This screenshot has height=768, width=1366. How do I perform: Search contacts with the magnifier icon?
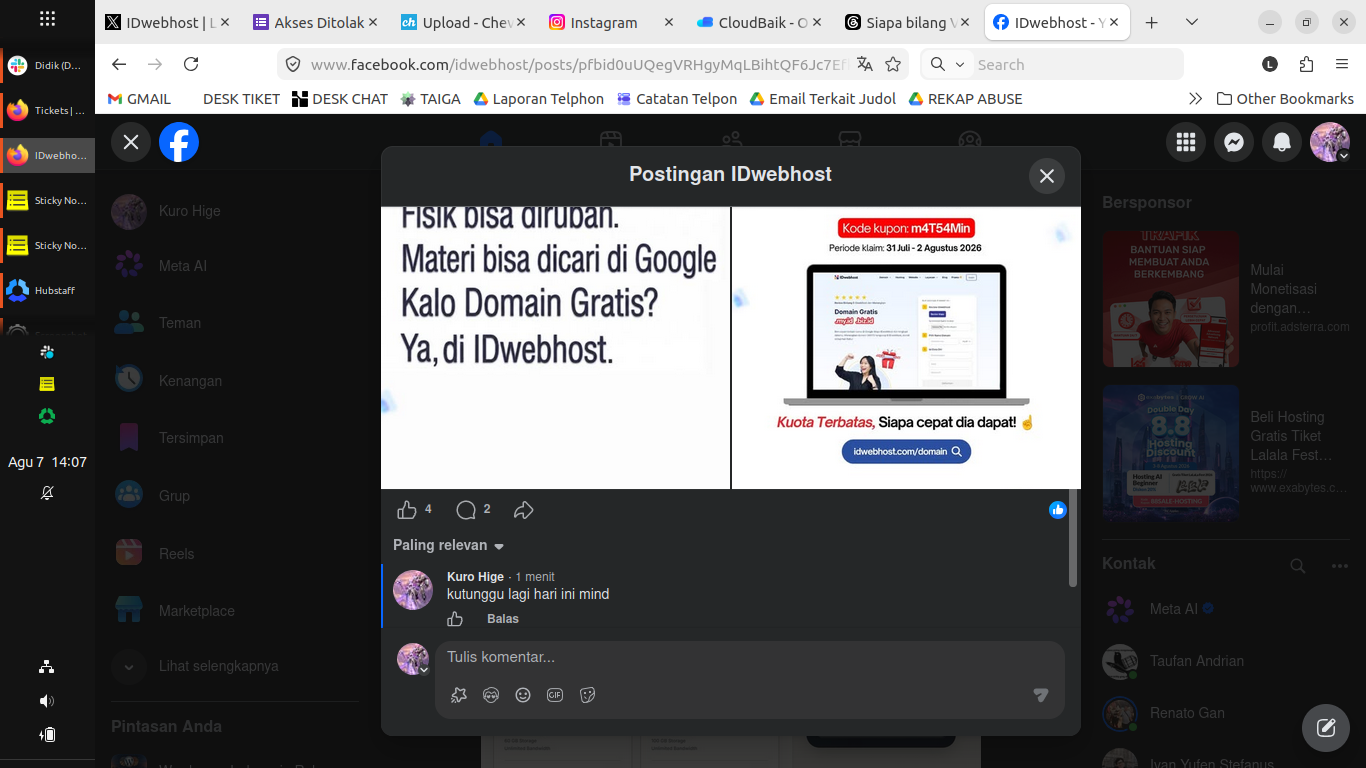coord(1298,566)
